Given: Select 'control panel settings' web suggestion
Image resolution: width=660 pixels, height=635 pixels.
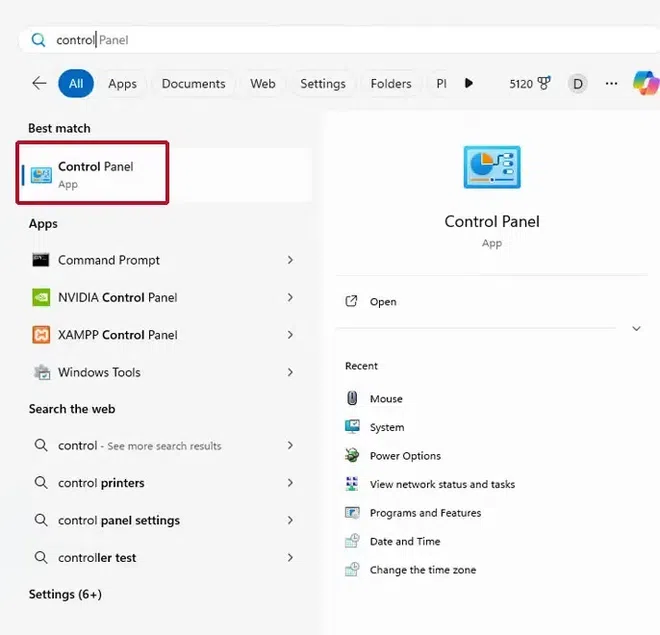Looking at the screenshot, I should coord(164,520).
